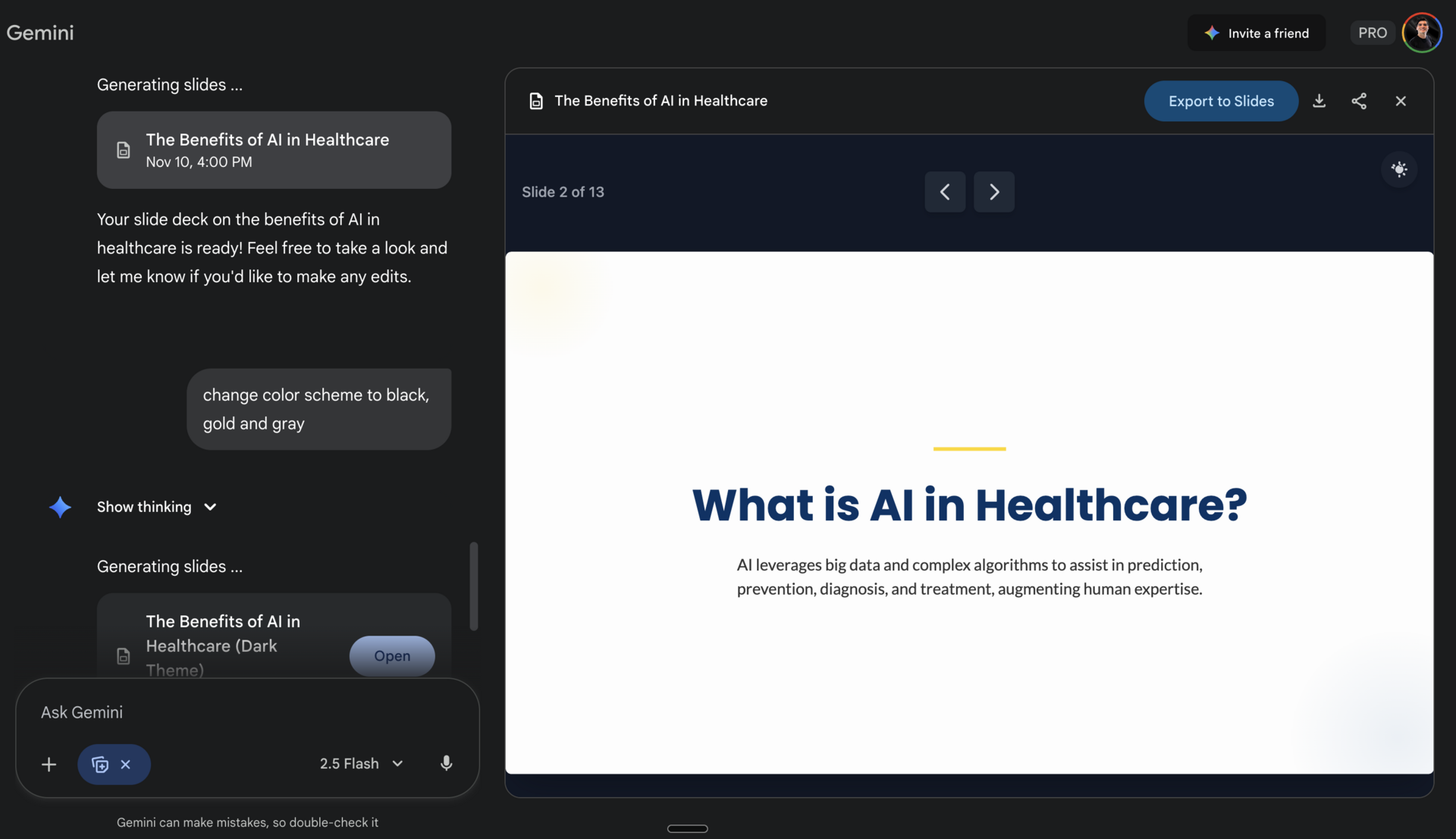Advance to the next slide
The height and width of the screenshot is (839, 1456).
click(x=994, y=192)
